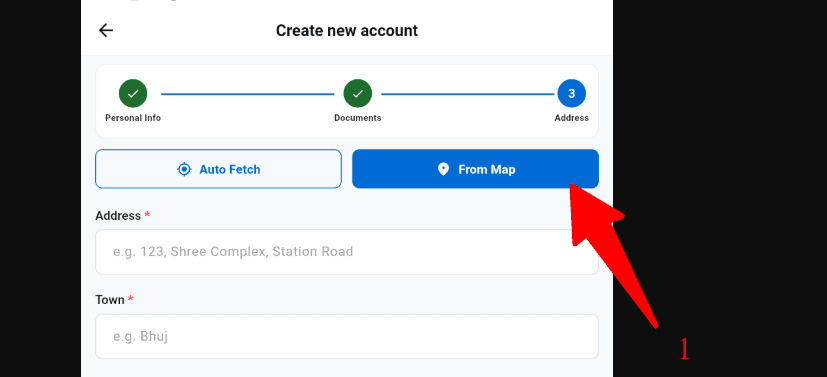Viewport: 827px width, 377px height.
Task: Focus the Town input field
Action: [347, 336]
